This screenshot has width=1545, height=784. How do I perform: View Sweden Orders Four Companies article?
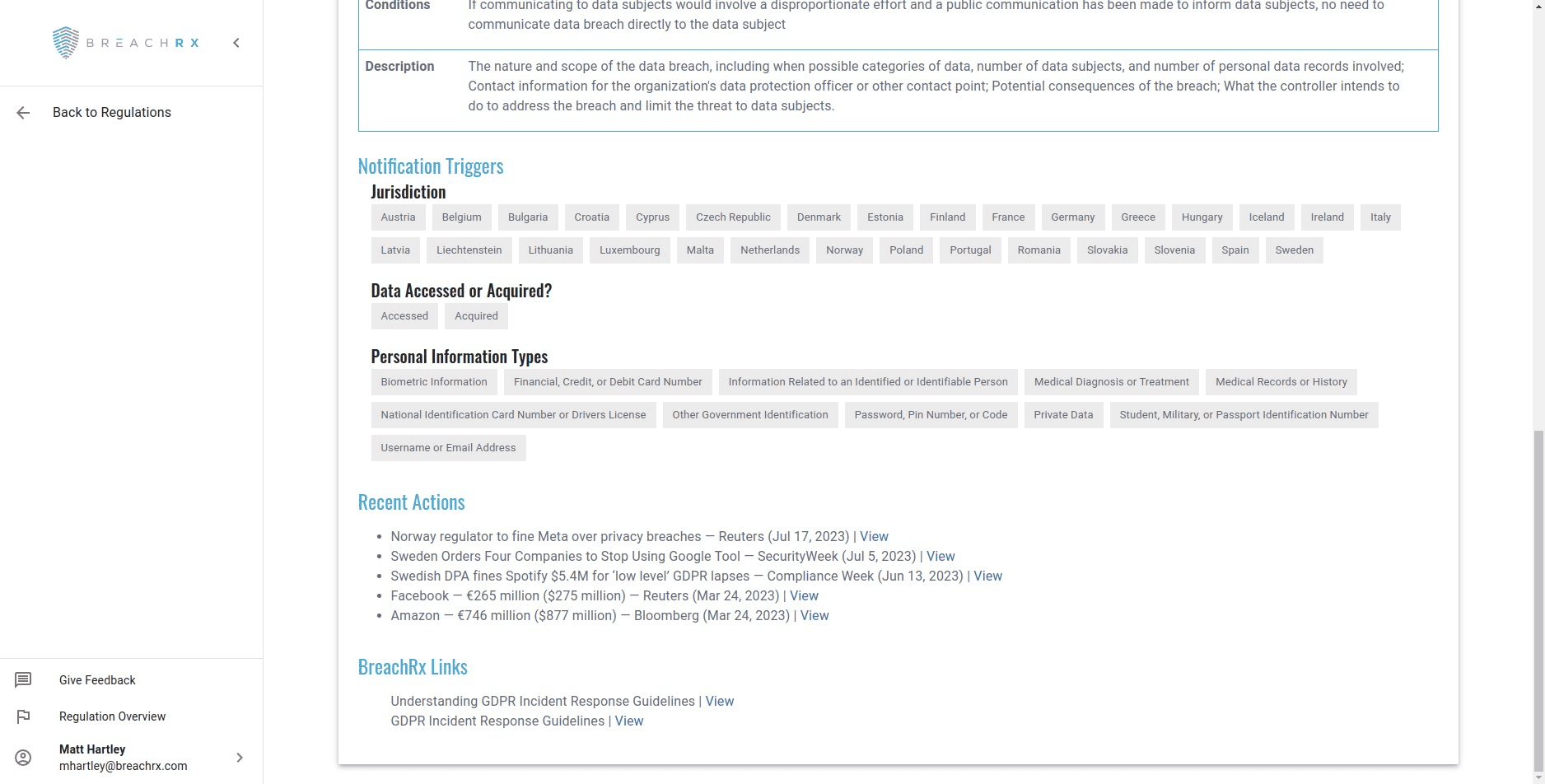[x=941, y=557]
